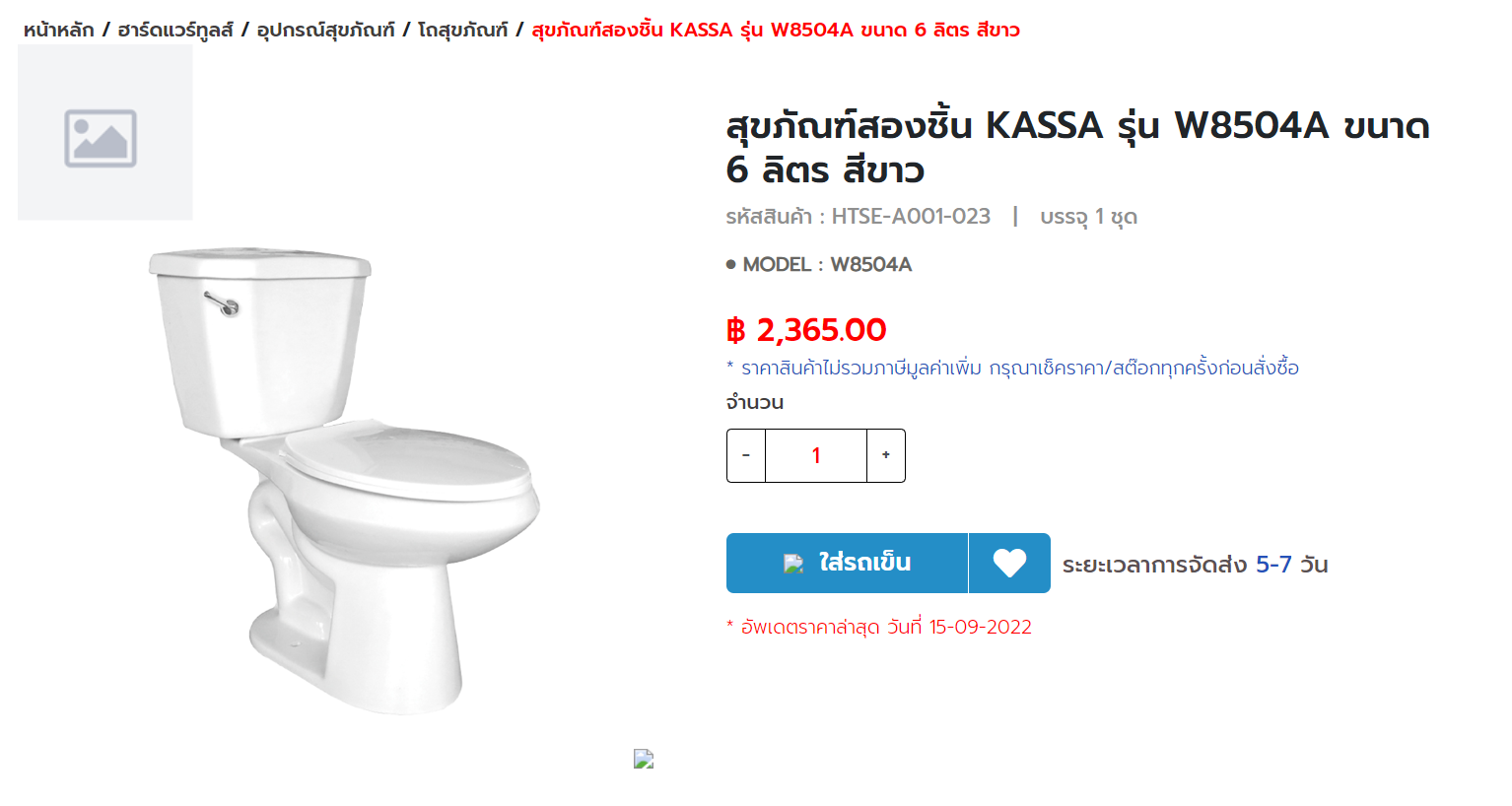This screenshot has width=1512, height=806.
Task: Add product to wishlist with heart icon
Action: click(1009, 563)
